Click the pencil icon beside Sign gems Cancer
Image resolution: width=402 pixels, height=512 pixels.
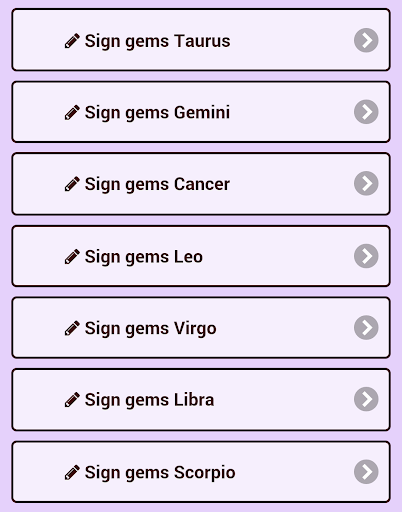coord(72,184)
